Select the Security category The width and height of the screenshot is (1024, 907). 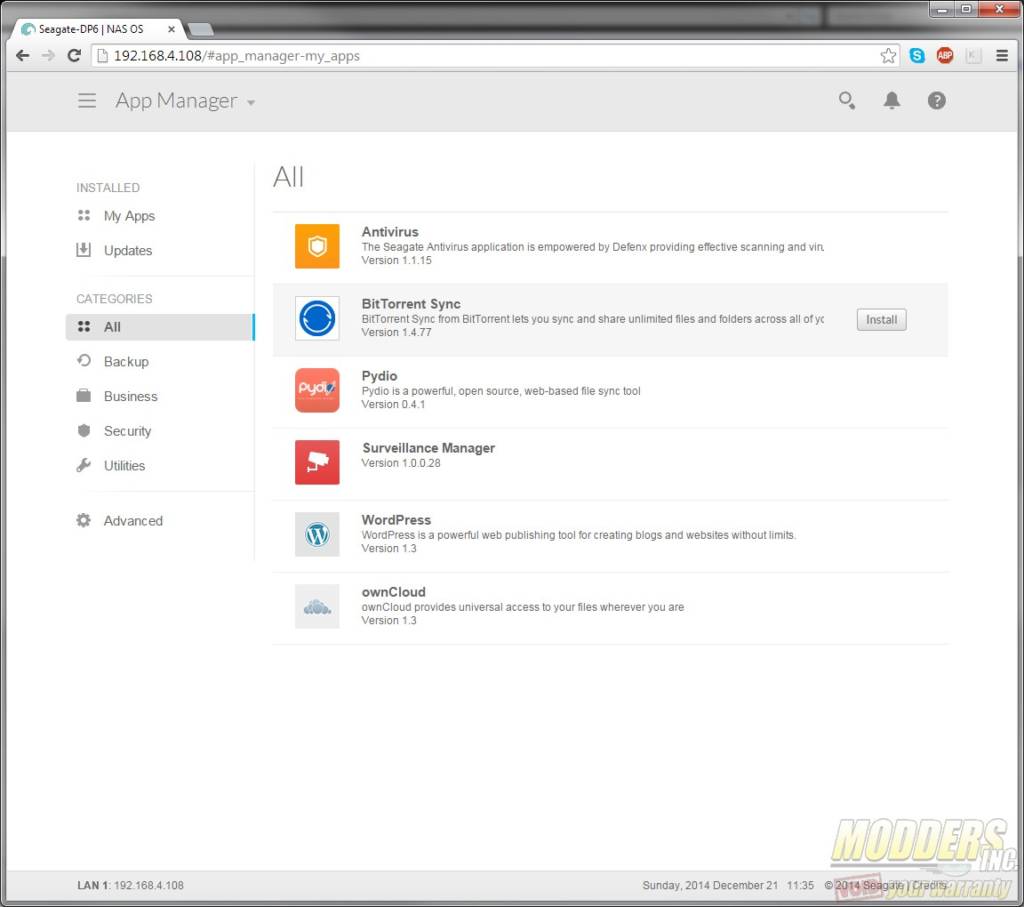click(127, 431)
